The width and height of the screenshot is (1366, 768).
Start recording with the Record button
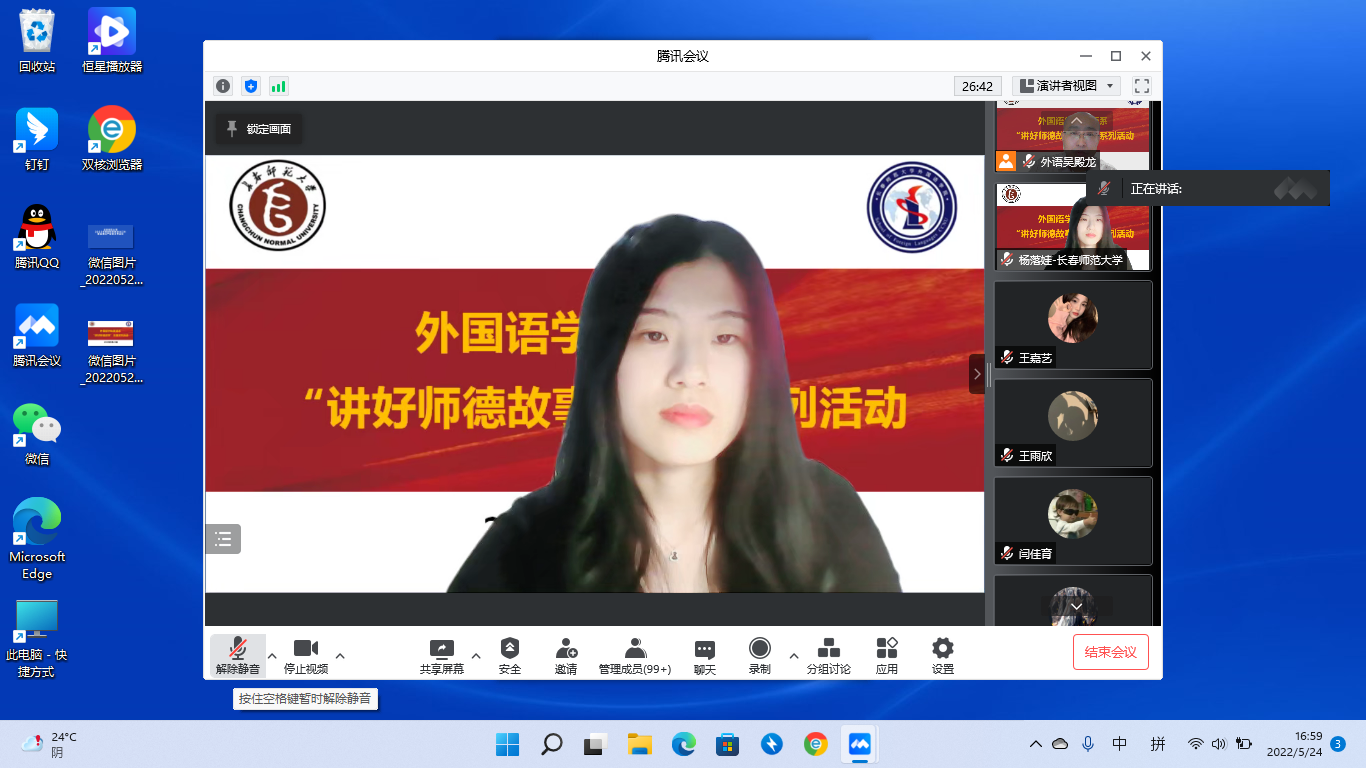[760, 655]
